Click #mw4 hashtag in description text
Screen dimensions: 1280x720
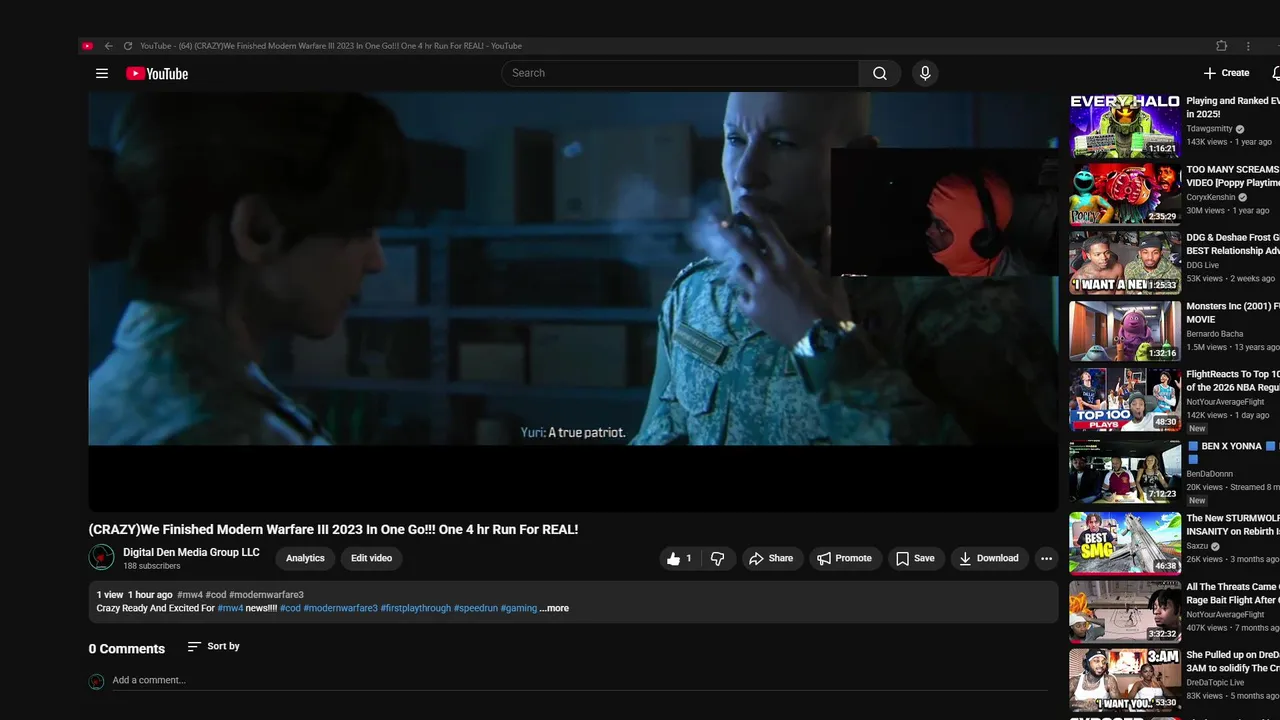click(230, 608)
